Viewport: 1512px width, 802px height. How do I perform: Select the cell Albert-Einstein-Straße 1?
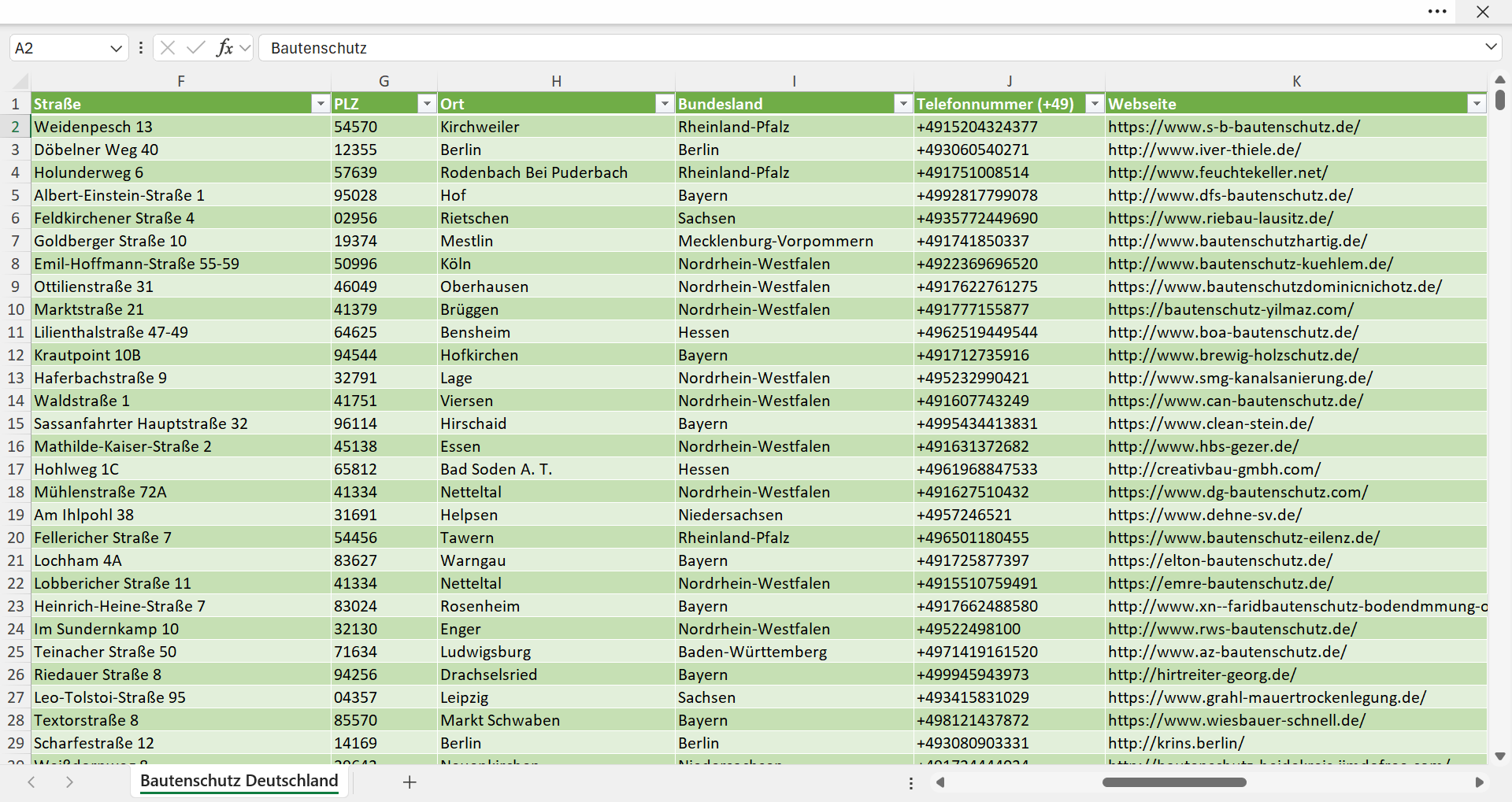[181, 195]
